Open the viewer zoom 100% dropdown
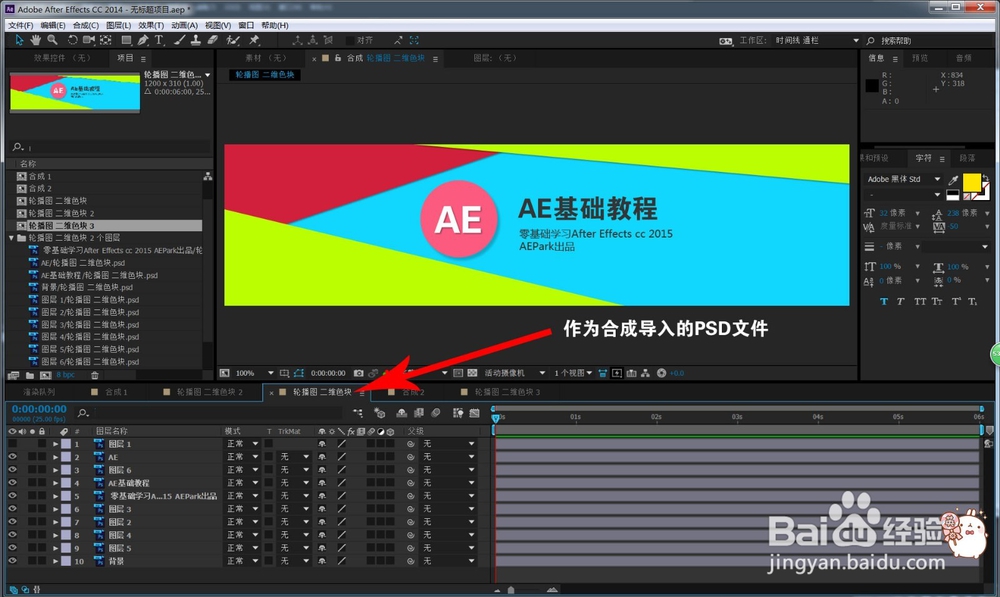1000x597 pixels. [x=254, y=373]
